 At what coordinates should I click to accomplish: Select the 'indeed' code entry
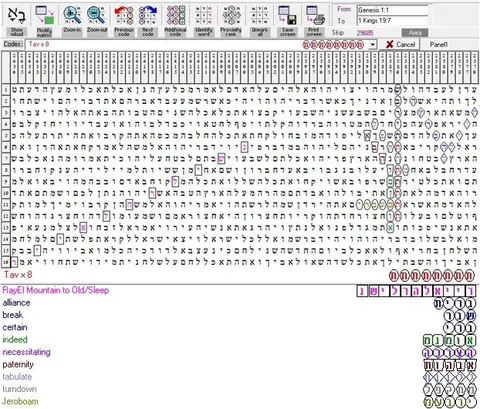[15, 340]
